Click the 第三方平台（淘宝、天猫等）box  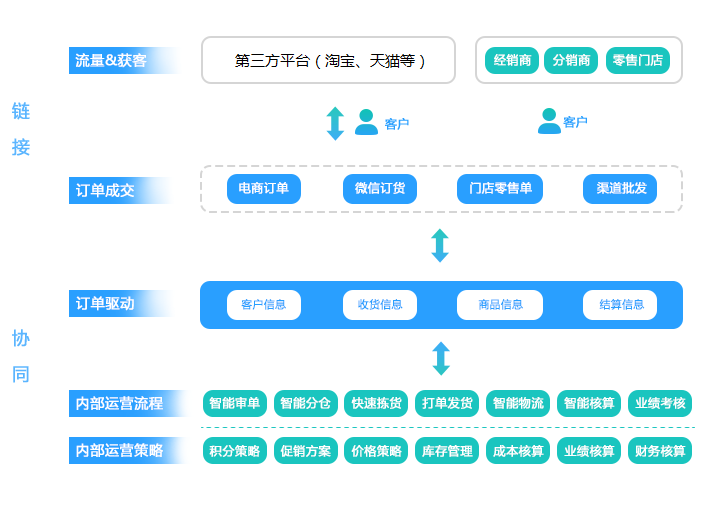(x=328, y=60)
